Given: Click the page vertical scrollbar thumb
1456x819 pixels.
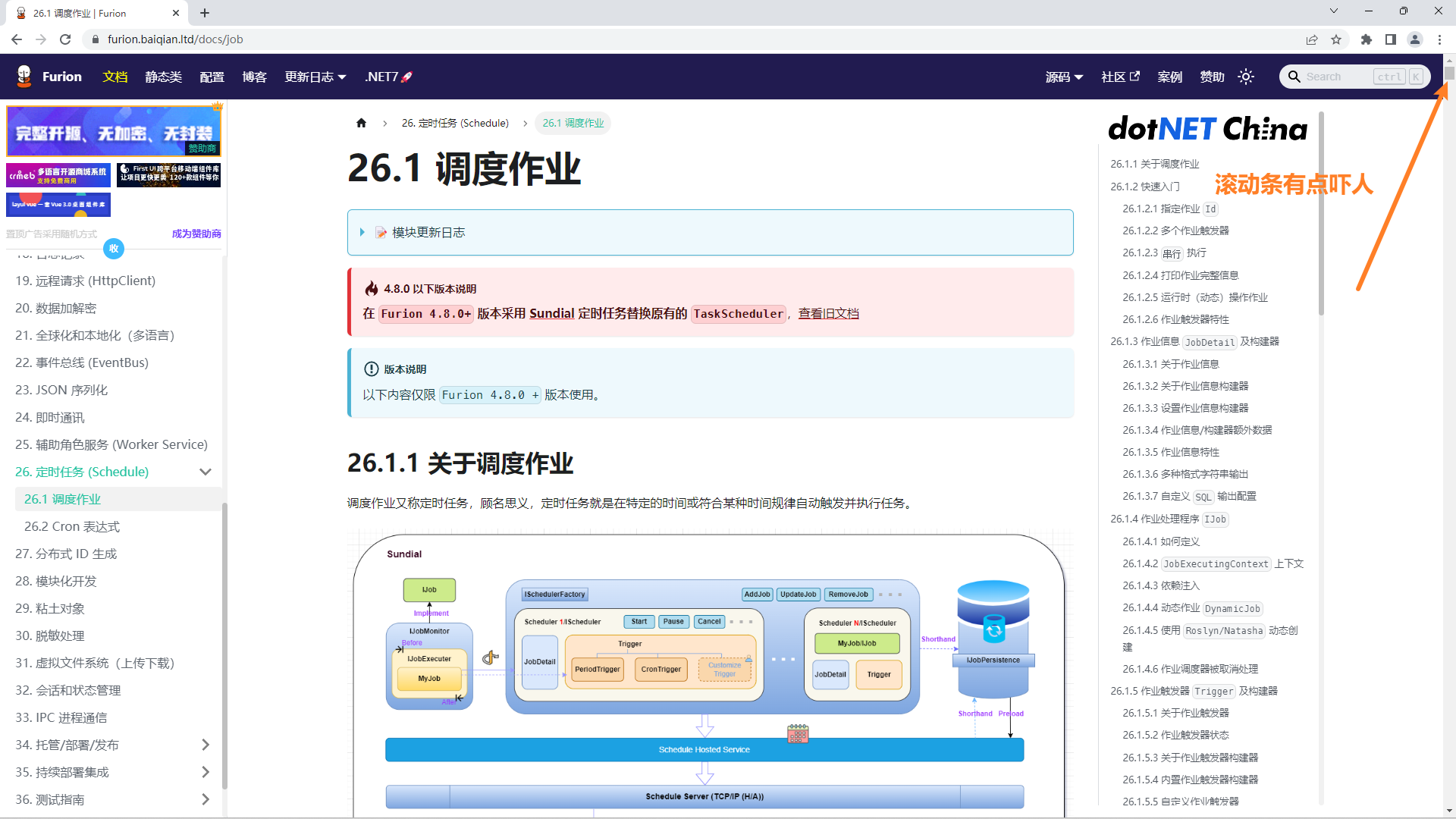Looking at the screenshot, I should pos(1449,74).
